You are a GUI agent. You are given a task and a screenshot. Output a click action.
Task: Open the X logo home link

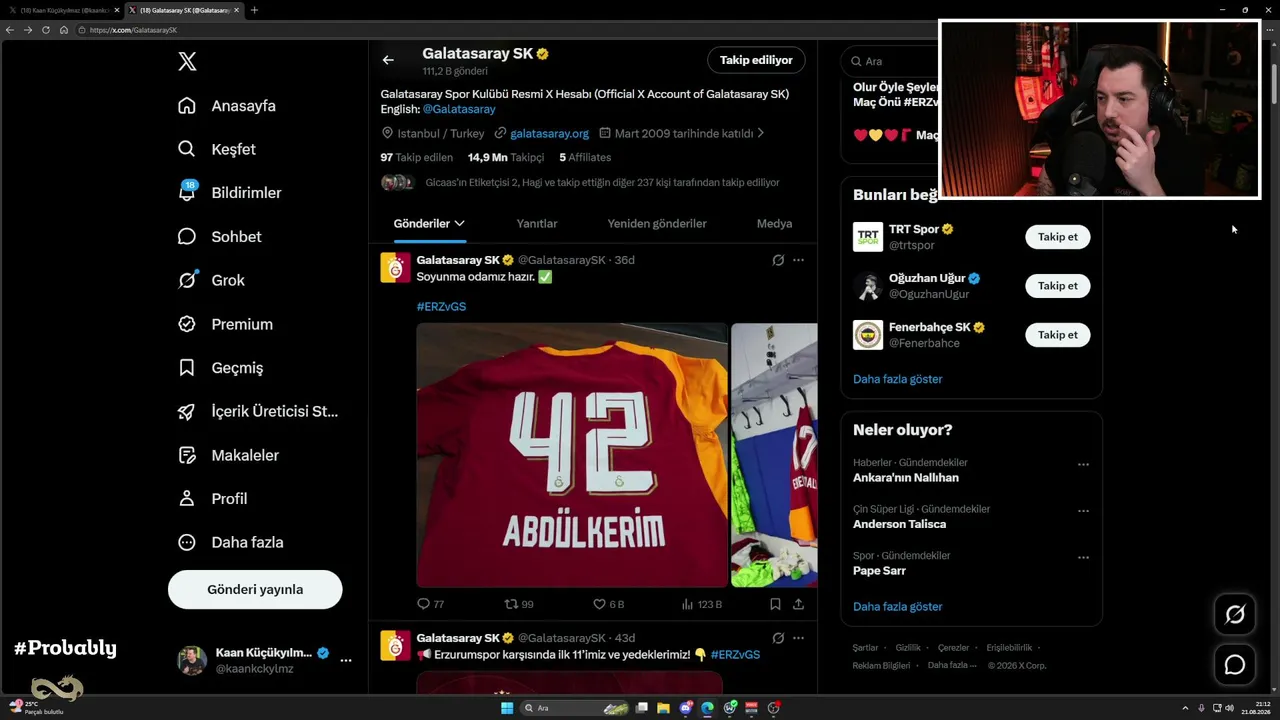coord(187,62)
